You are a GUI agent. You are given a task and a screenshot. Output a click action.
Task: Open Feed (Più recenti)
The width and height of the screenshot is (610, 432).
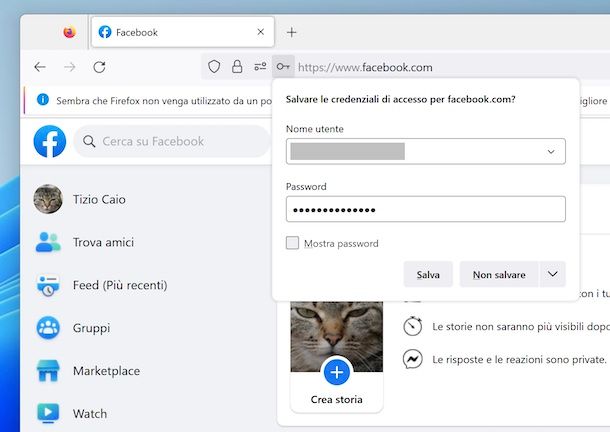click(x=120, y=285)
